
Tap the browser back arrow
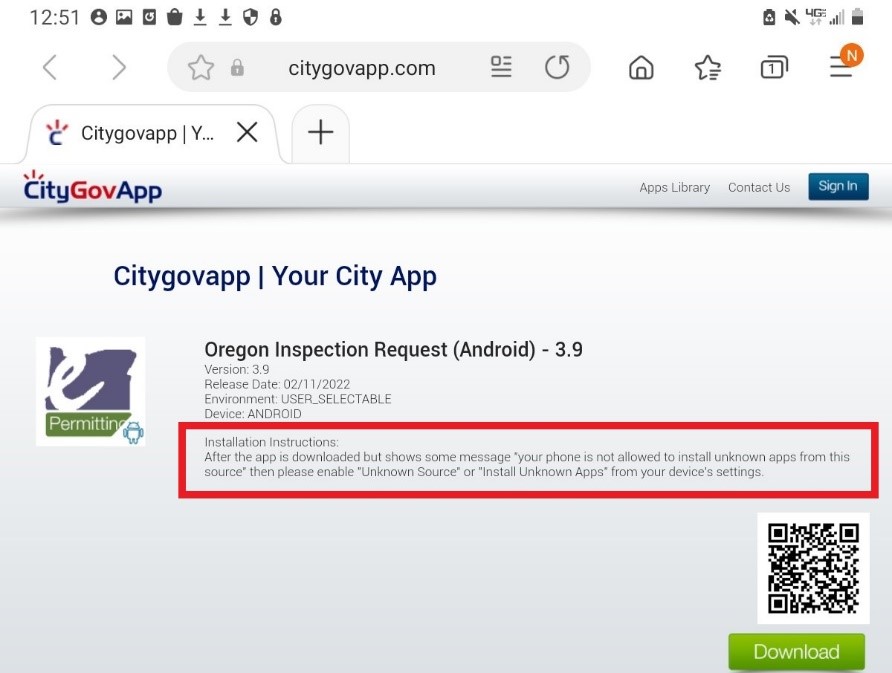(x=50, y=68)
